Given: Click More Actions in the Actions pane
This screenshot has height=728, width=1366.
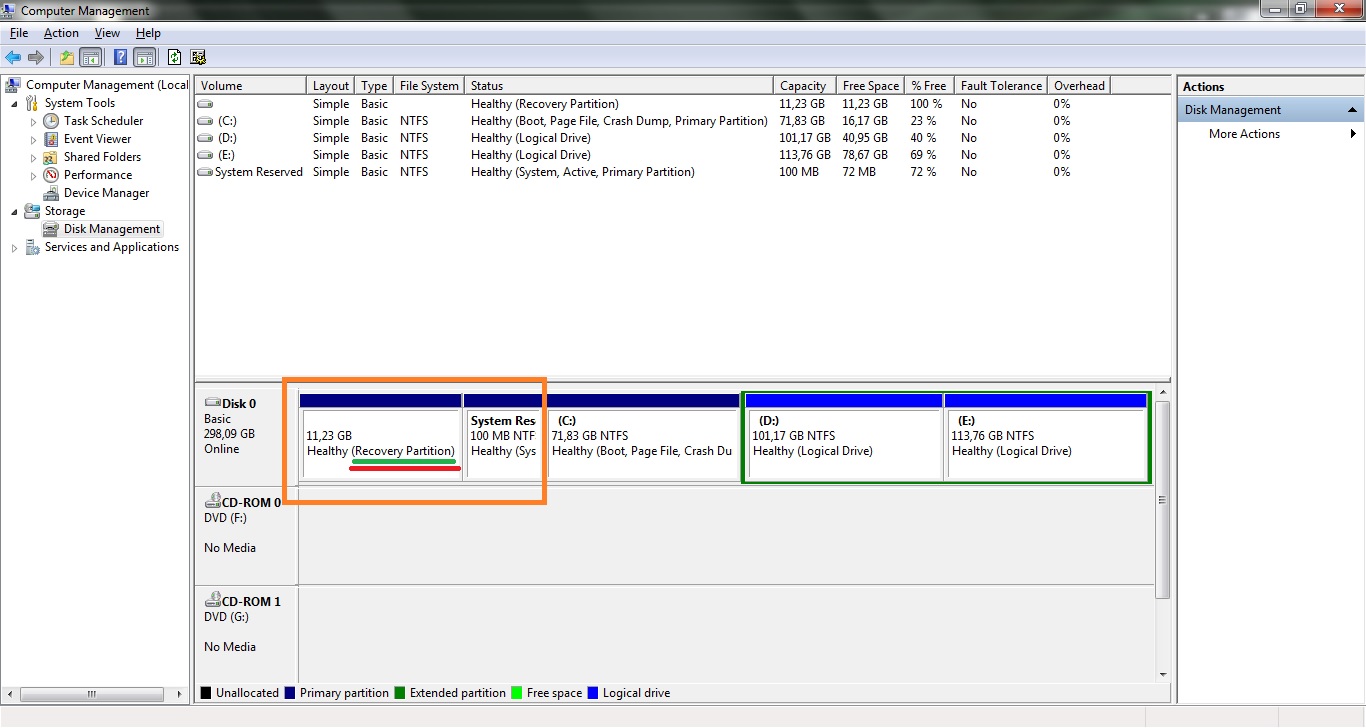Looking at the screenshot, I should tap(1244, 134).
